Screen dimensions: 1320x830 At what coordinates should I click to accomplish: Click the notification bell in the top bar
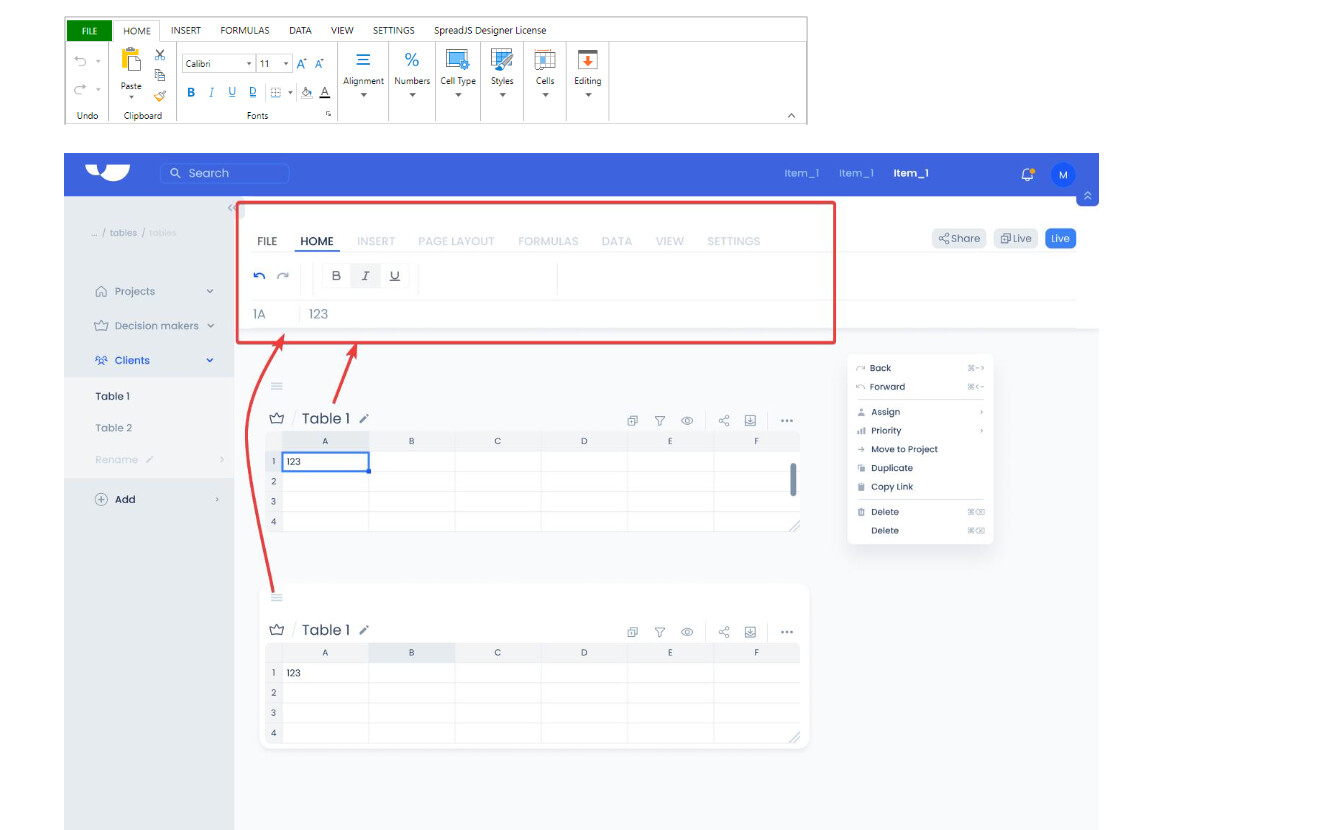pos(1027,174)
